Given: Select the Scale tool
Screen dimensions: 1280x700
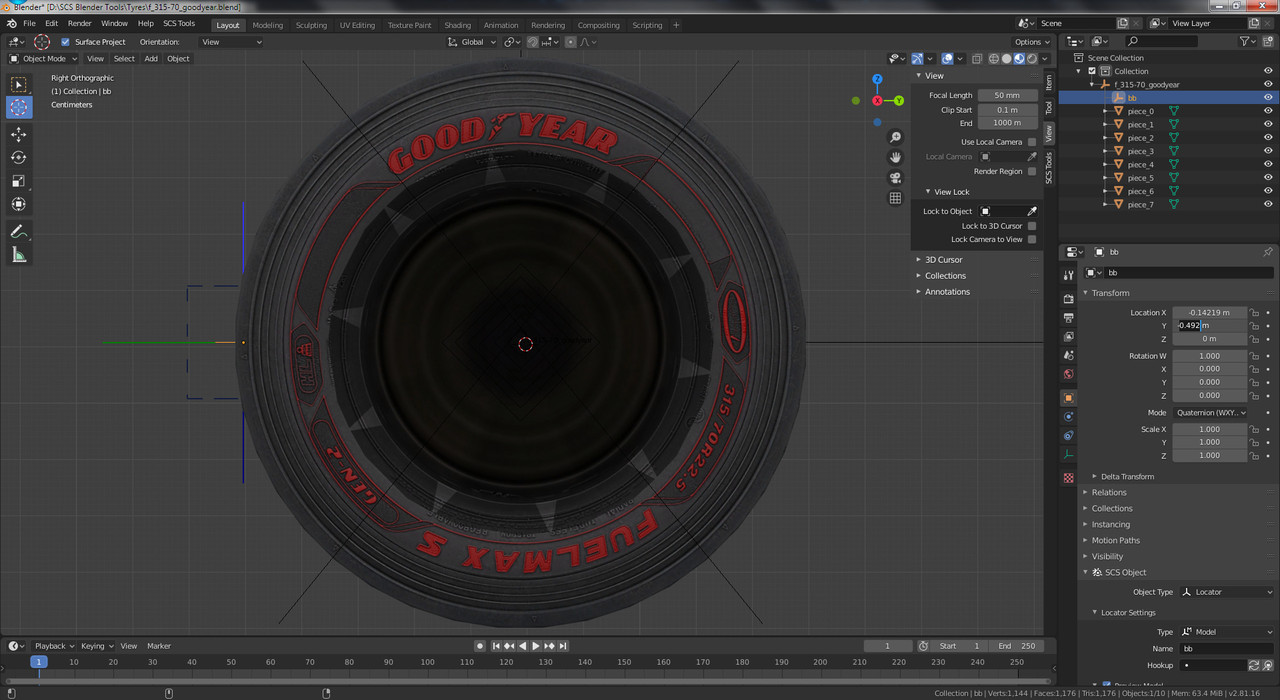Looking at the screenshot, I should click(x=19, y=181).
